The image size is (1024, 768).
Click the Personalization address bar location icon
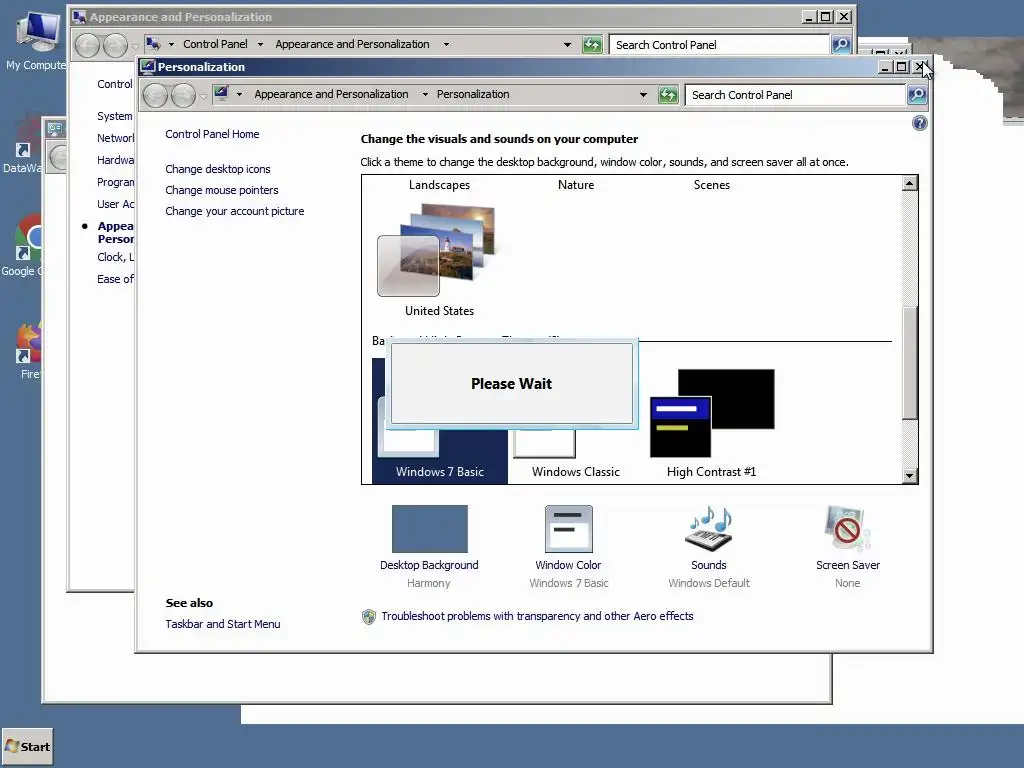pos(221,94)
